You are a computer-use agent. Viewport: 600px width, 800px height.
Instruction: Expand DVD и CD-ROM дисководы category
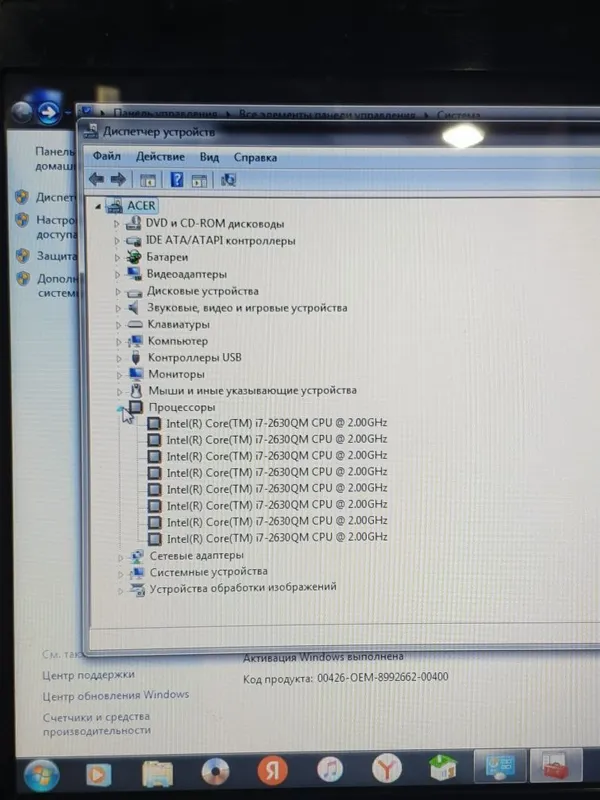point(116,224)
